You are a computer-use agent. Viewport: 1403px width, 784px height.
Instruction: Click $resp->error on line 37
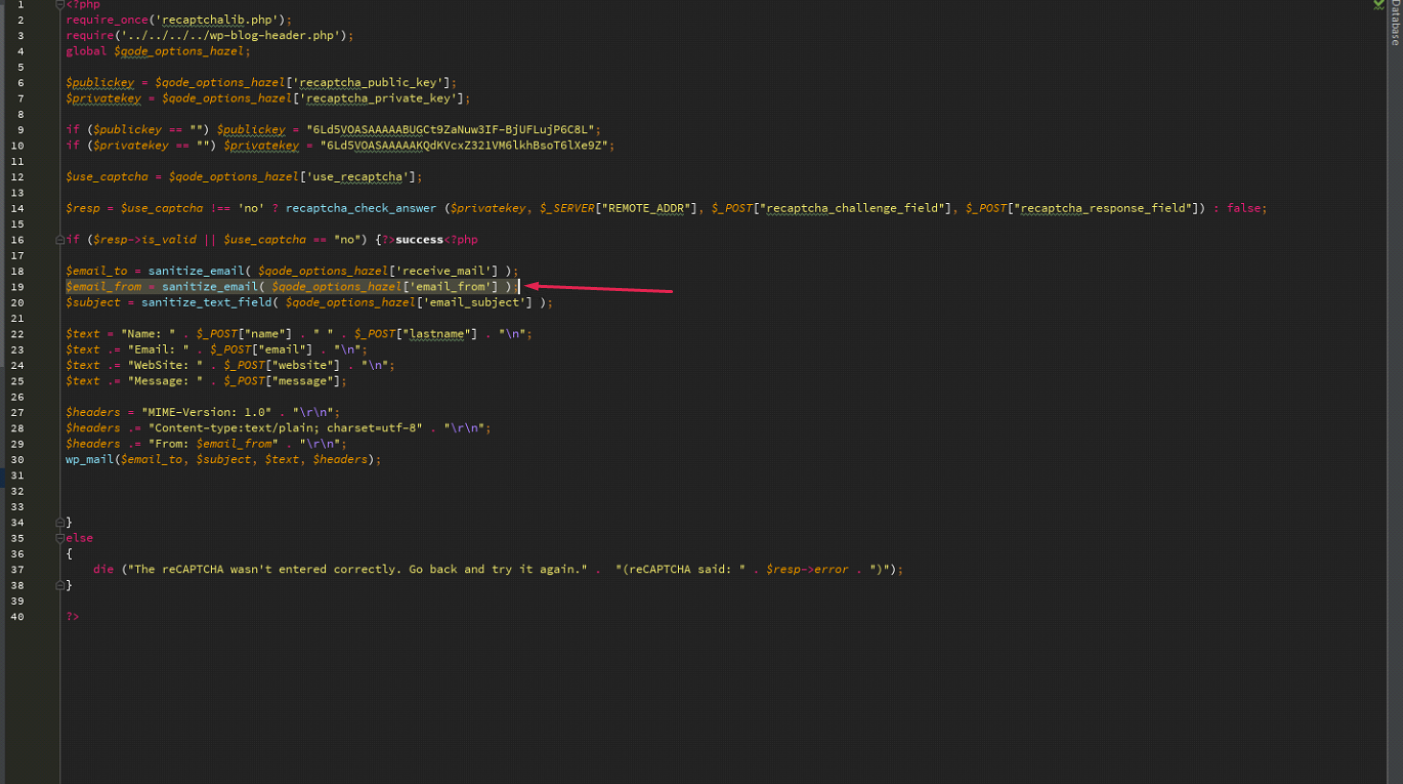[x=807, y=569]
